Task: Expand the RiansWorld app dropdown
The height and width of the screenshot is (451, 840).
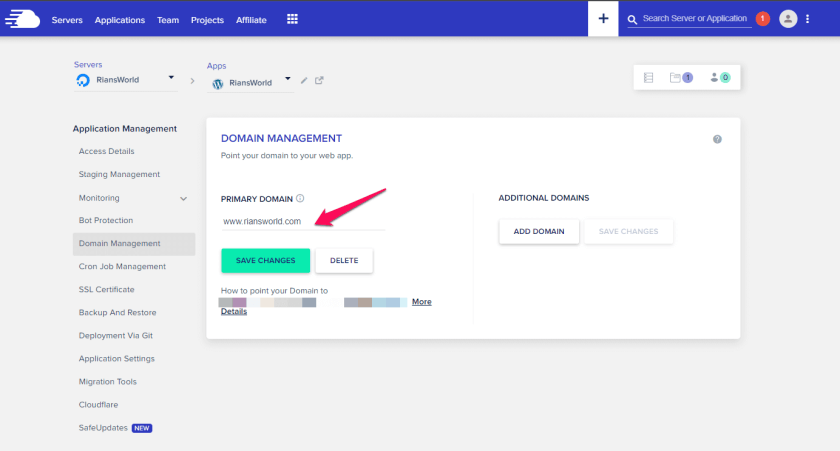Action: point(288,79)
